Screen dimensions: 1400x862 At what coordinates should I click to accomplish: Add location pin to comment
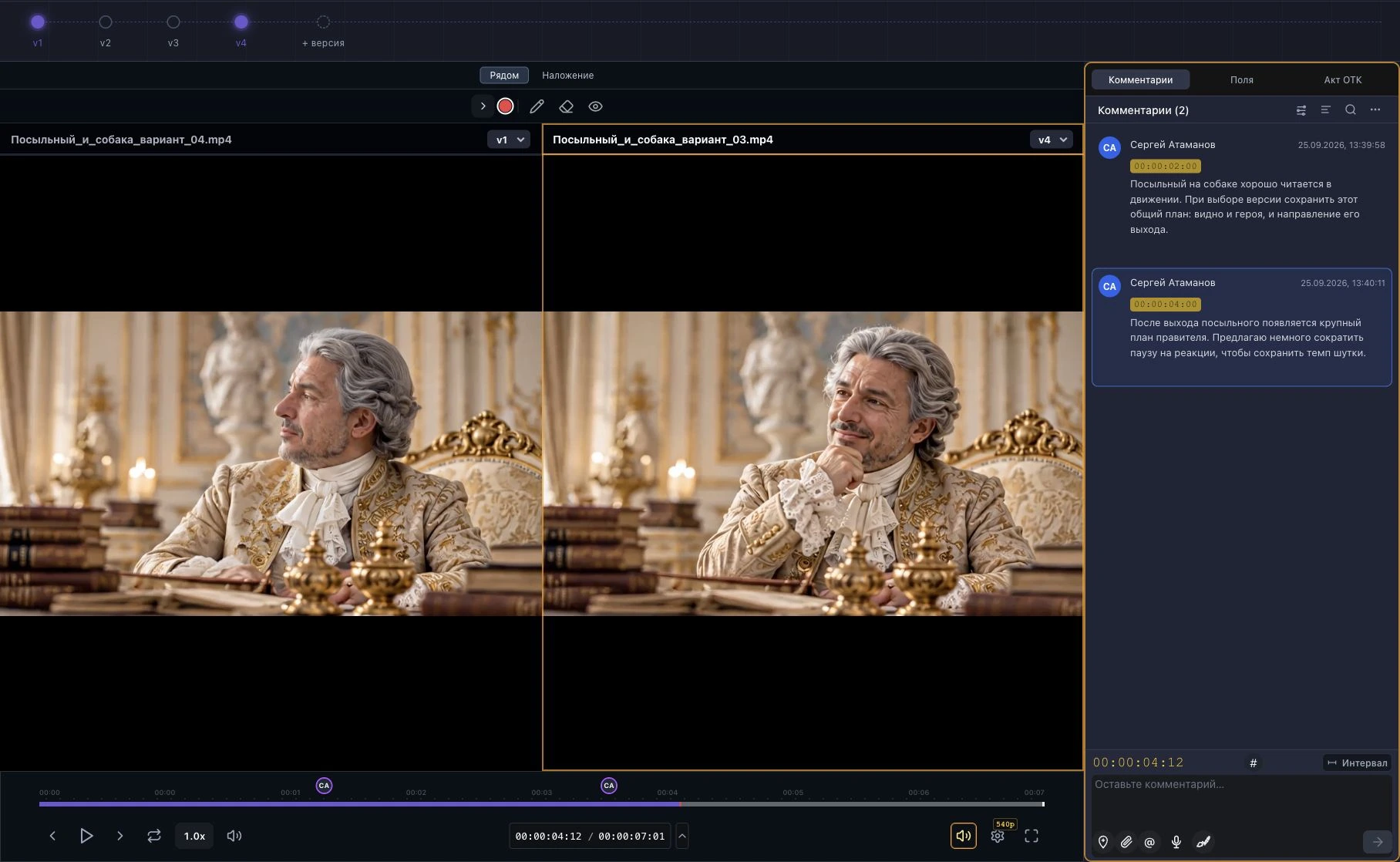click(1103, 842)
